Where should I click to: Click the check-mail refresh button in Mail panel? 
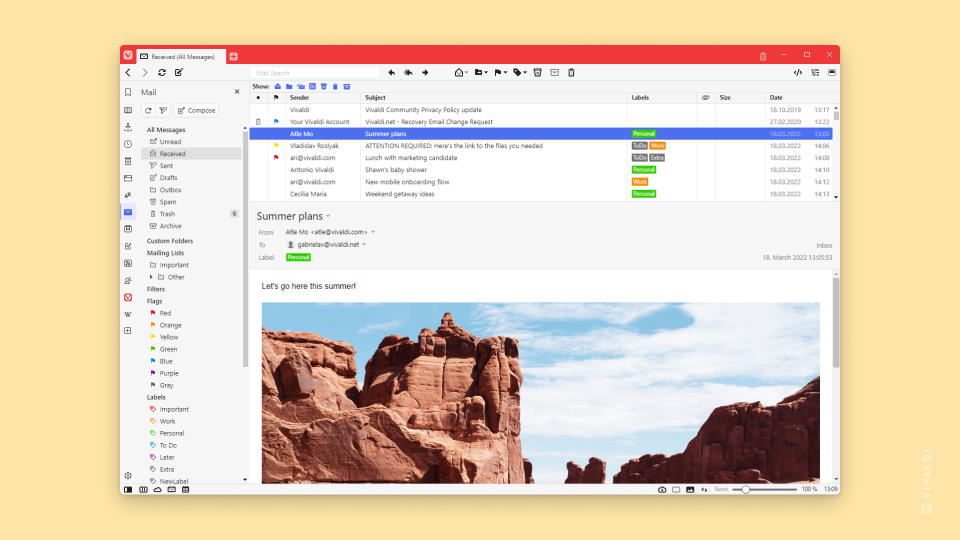pyautogui.click(x=148, y=111)
